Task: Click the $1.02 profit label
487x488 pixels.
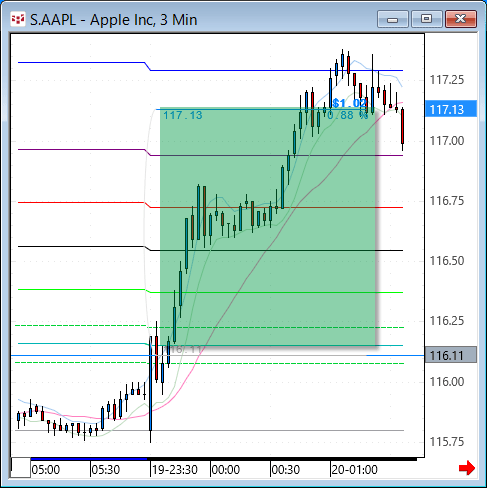Action: [350, 103]
